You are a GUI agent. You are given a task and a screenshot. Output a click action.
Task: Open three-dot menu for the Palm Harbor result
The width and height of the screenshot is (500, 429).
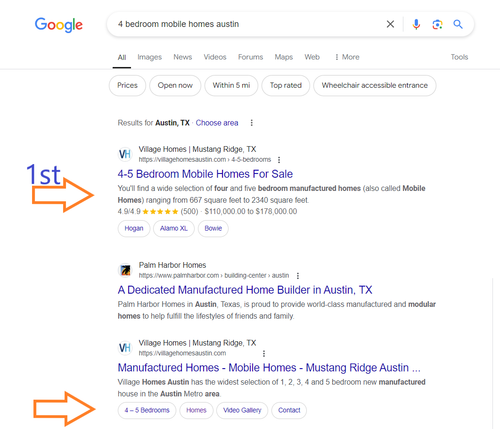click(x=298, y=276)
